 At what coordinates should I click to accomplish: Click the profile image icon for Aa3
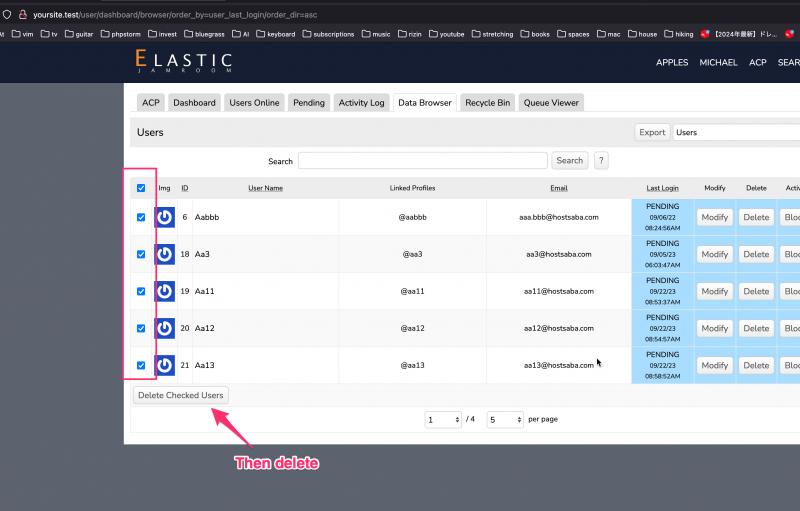165,254
